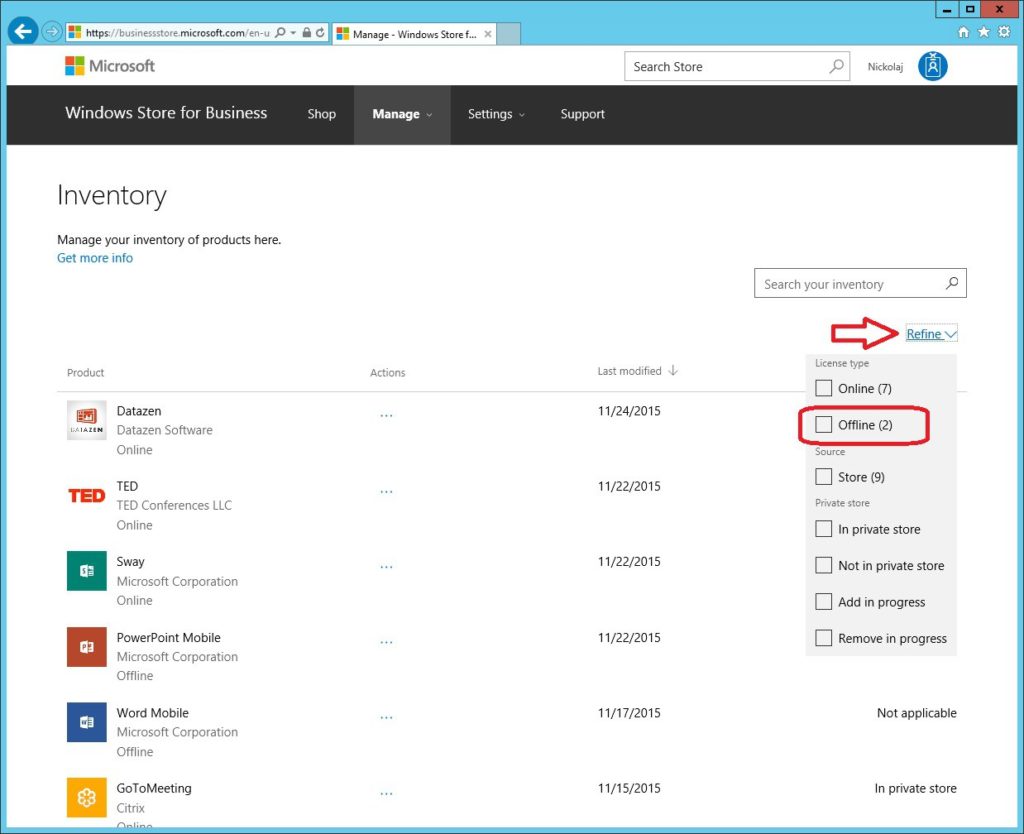Viewport: 1024px width, 834px height.
Task: Click the page refresh icon
Action: pos(320,32)
